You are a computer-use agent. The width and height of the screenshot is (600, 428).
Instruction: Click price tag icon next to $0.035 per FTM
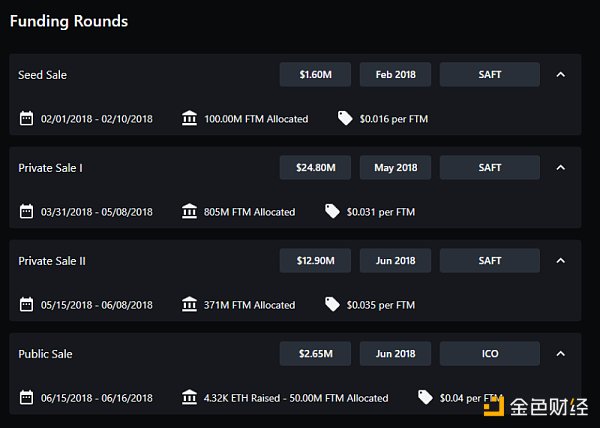click(332, 305)
